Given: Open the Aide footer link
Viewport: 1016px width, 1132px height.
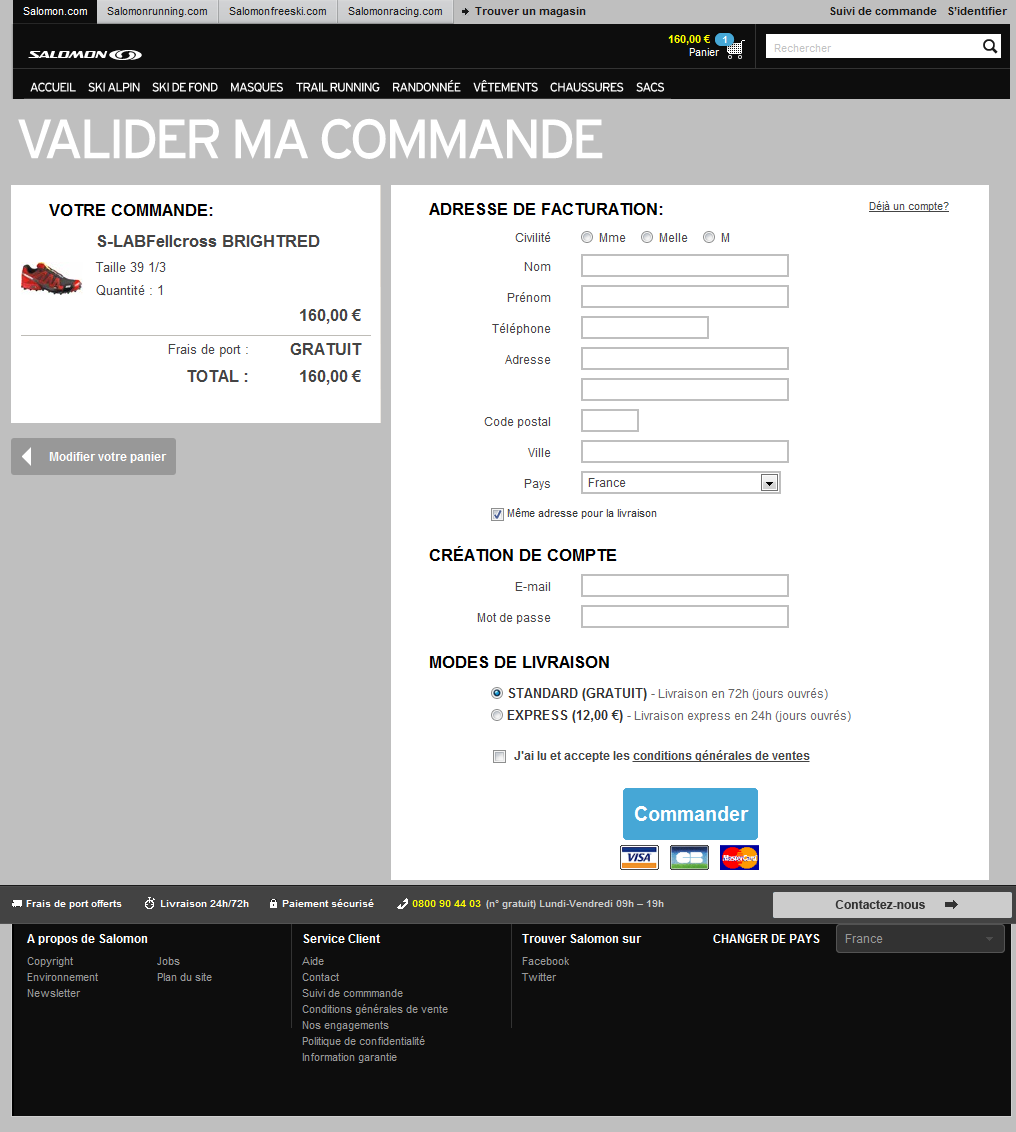Looking at the screenshot, I should click(x=313, y=962).
